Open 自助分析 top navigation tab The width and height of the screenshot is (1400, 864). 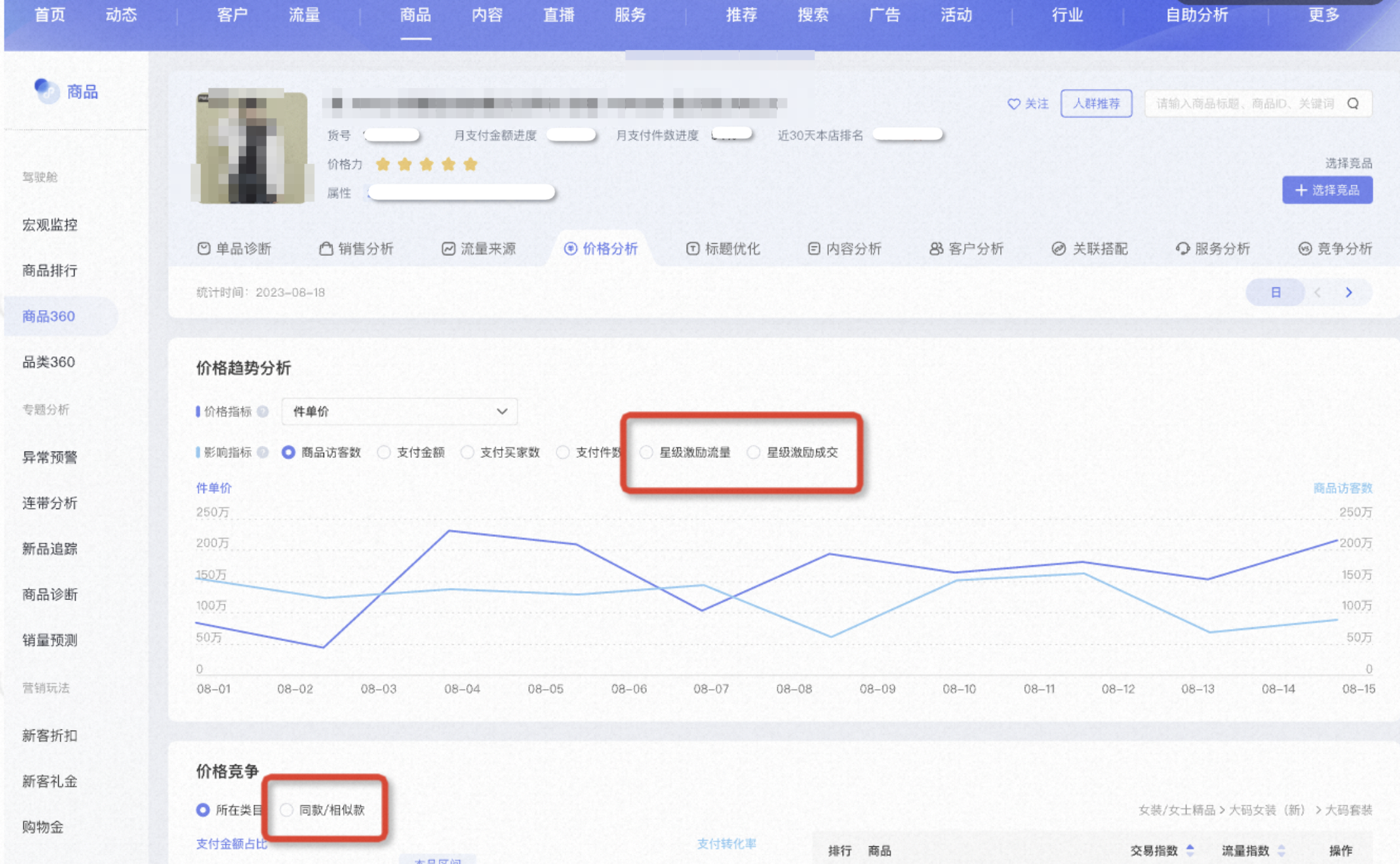pos(1197,15)
